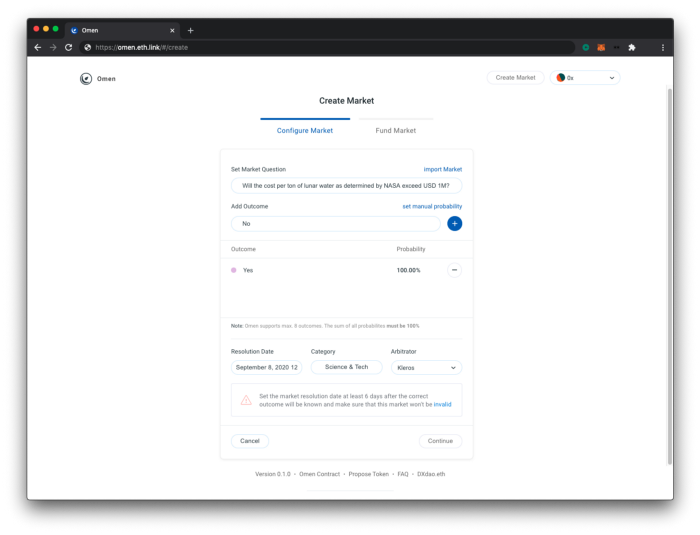
Task: Click set manual probability link
Action: pos(432,206)
